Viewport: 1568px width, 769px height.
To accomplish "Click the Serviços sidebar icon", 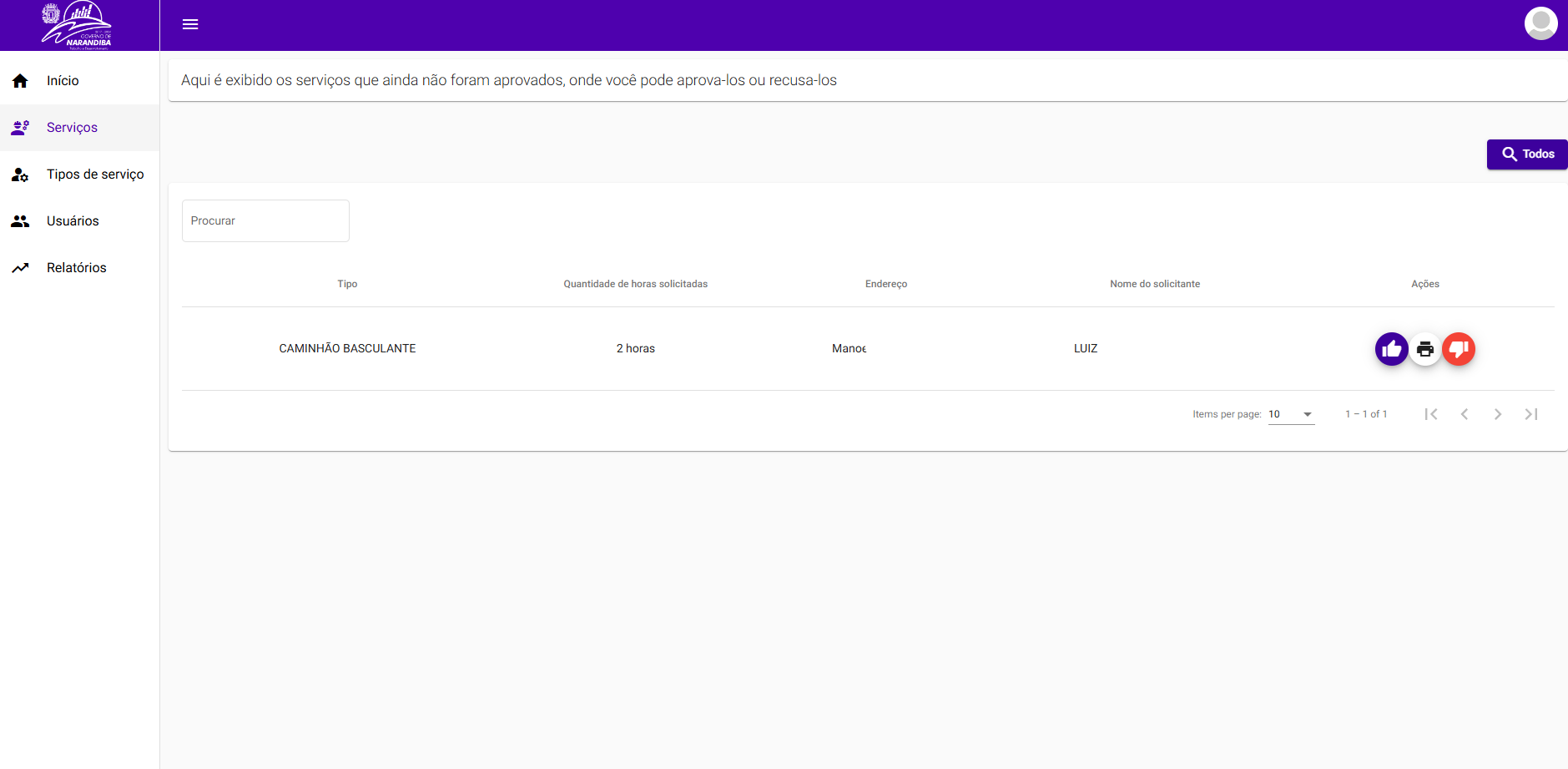I will pos(20,128).
